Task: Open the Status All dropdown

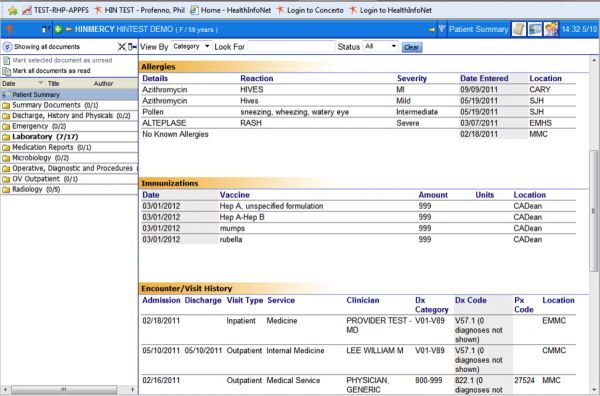Action: click(380, 47)
